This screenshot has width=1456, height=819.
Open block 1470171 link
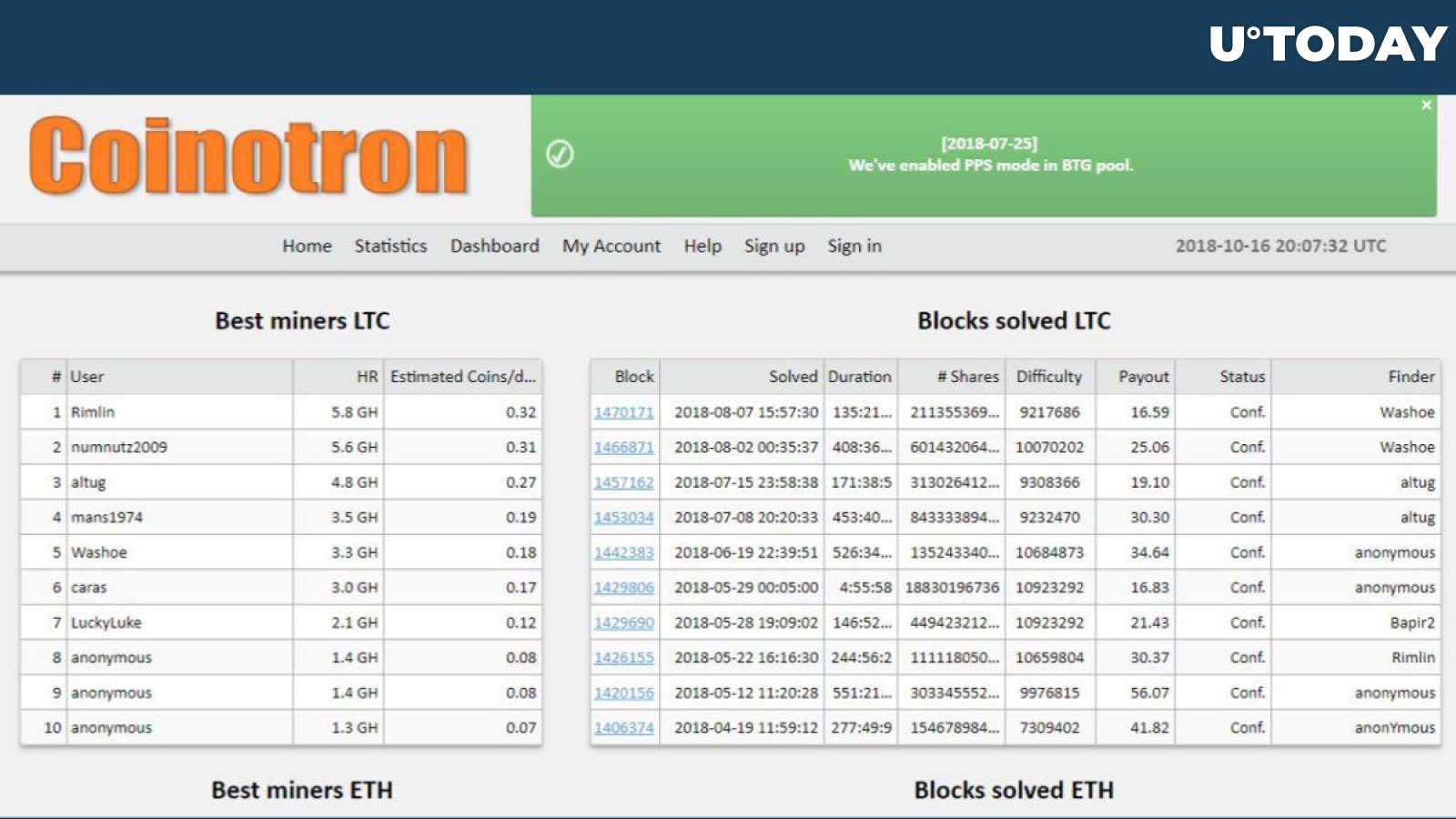(x=624, y=412)
